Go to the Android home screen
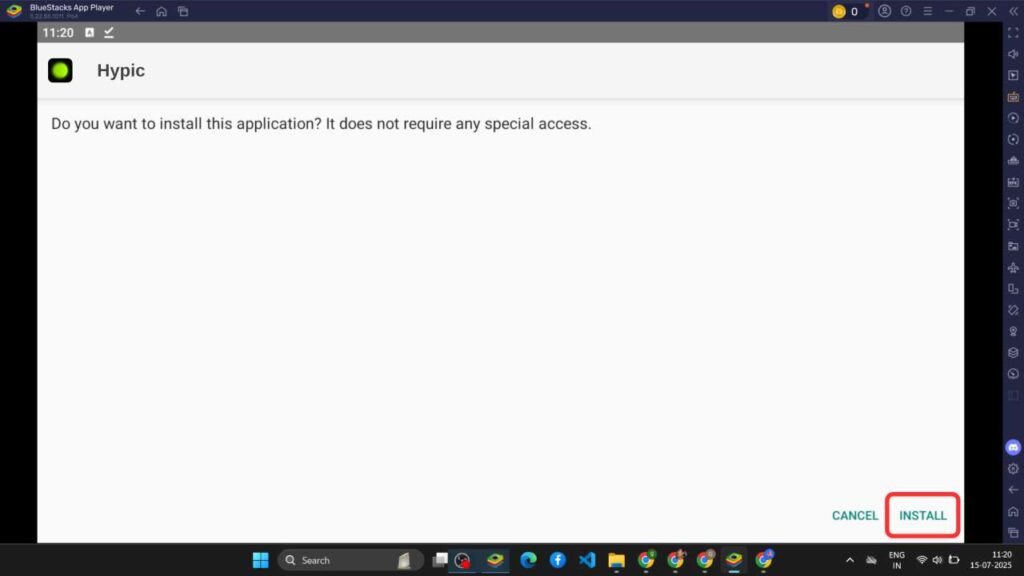The image size is (1024, 576). pyautogui.click(x=161, y=11)
